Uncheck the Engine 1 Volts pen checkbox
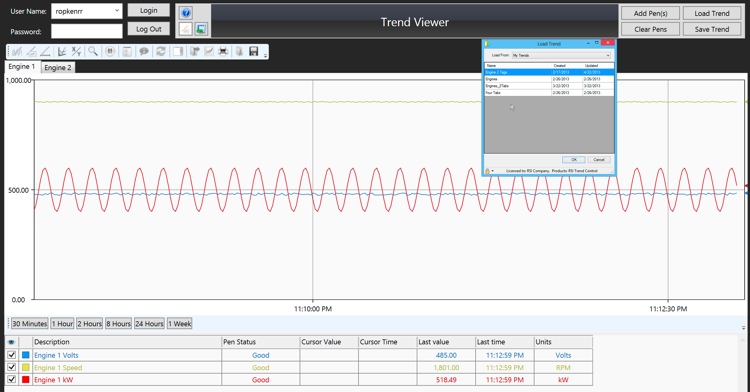The image size is (750, 392). tap(11, 355)
